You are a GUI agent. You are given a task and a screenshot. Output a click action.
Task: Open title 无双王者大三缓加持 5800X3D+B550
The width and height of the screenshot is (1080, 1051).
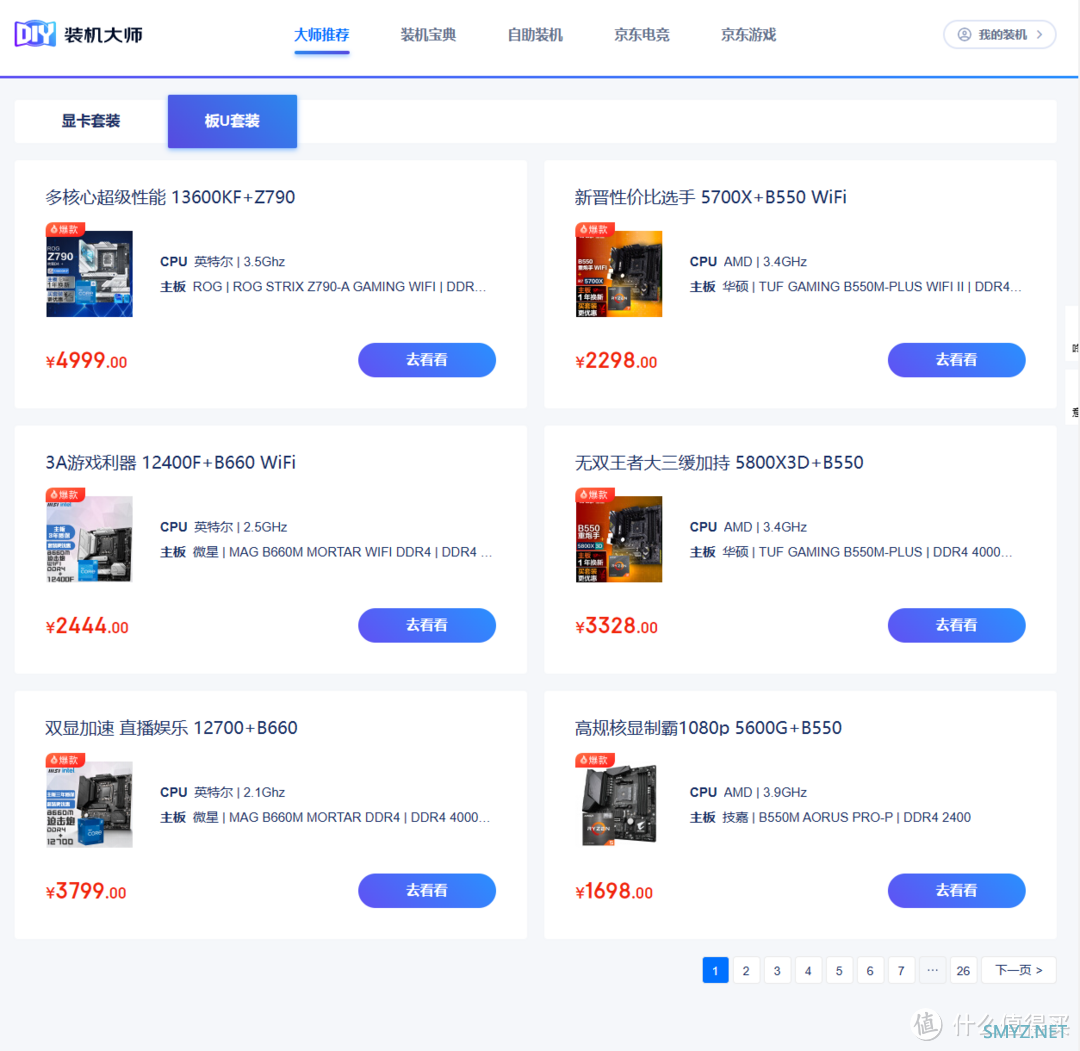(719, 462)
